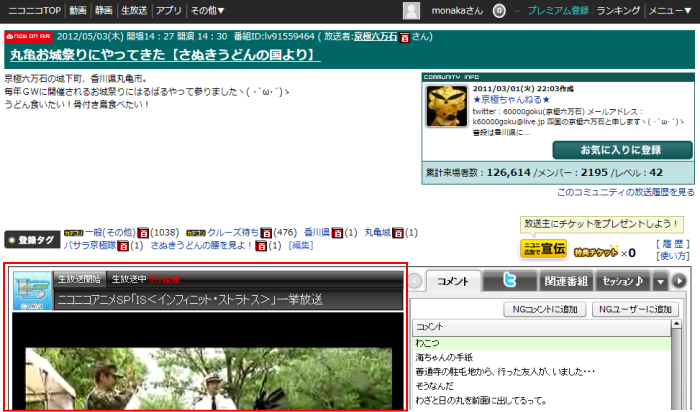Image resolution: width=700 pixels, height=412 pixels.
Task: Expand the メニュー dropdown in top bar
Action: click(672, 10)
